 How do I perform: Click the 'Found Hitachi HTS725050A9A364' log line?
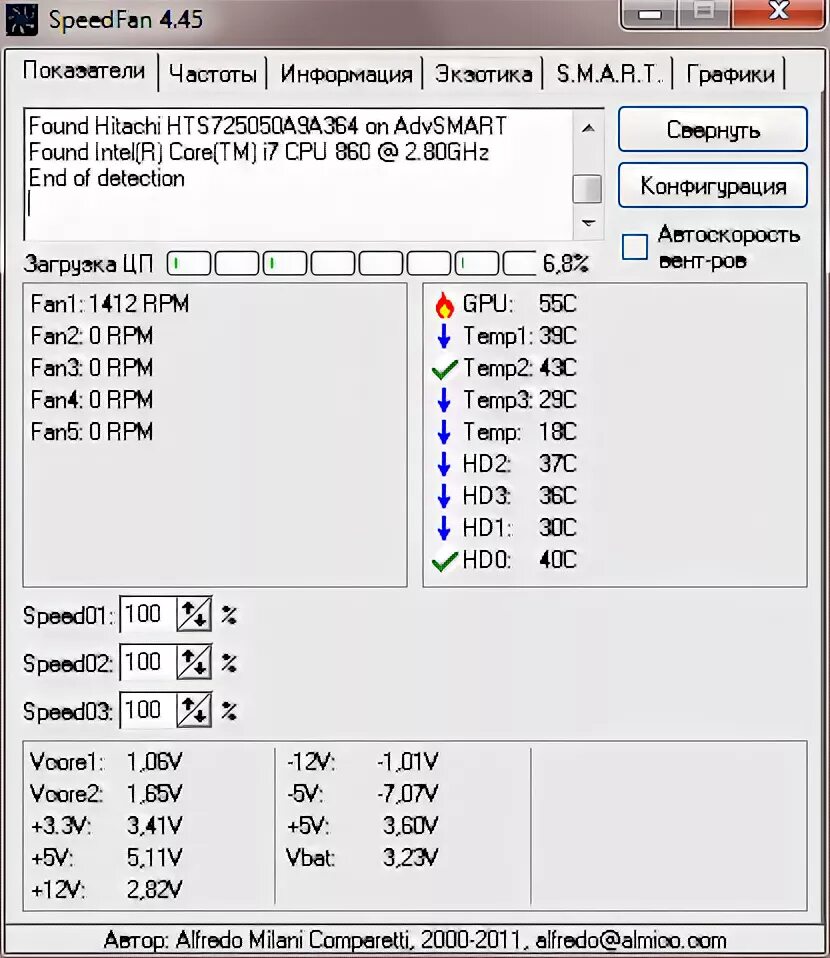coord(268,126)
